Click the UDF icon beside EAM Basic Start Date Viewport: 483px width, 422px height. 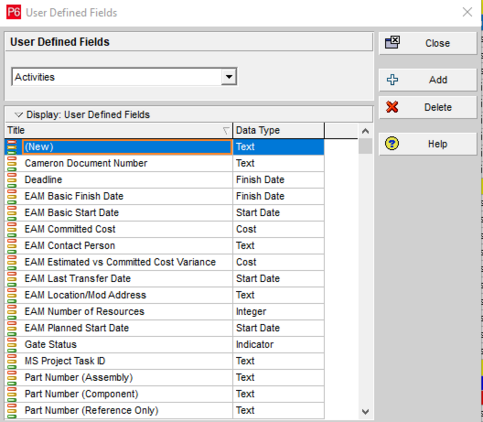12,213
